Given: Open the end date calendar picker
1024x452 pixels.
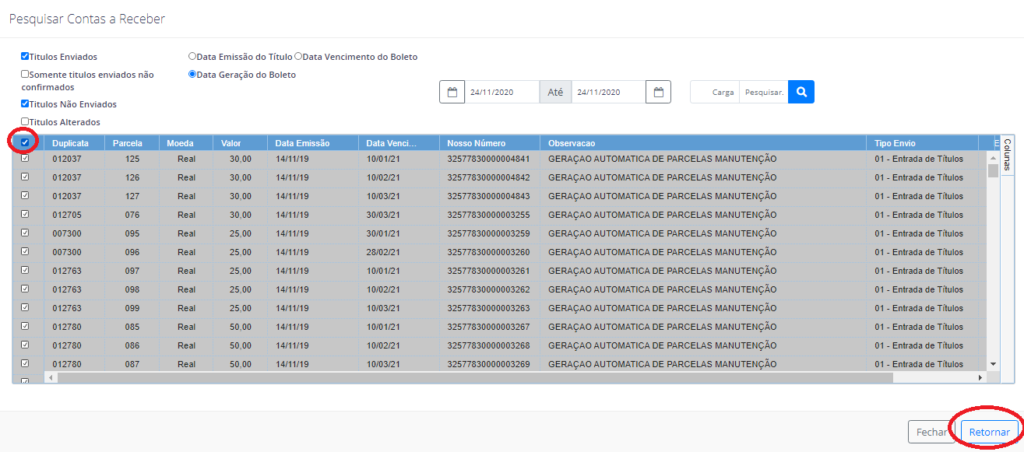Looking at the screenshot, I should click(x=658, y=92).
